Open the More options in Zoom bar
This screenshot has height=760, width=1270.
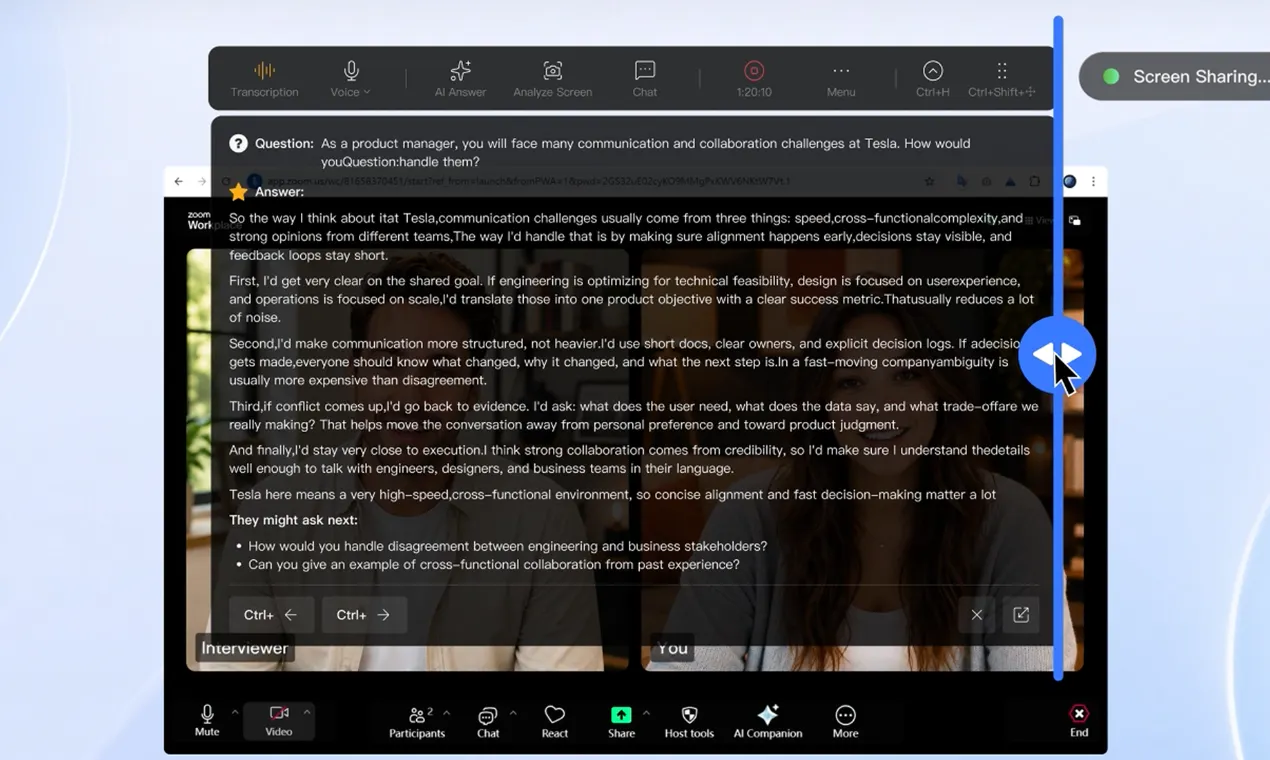(x=845, y=721)
